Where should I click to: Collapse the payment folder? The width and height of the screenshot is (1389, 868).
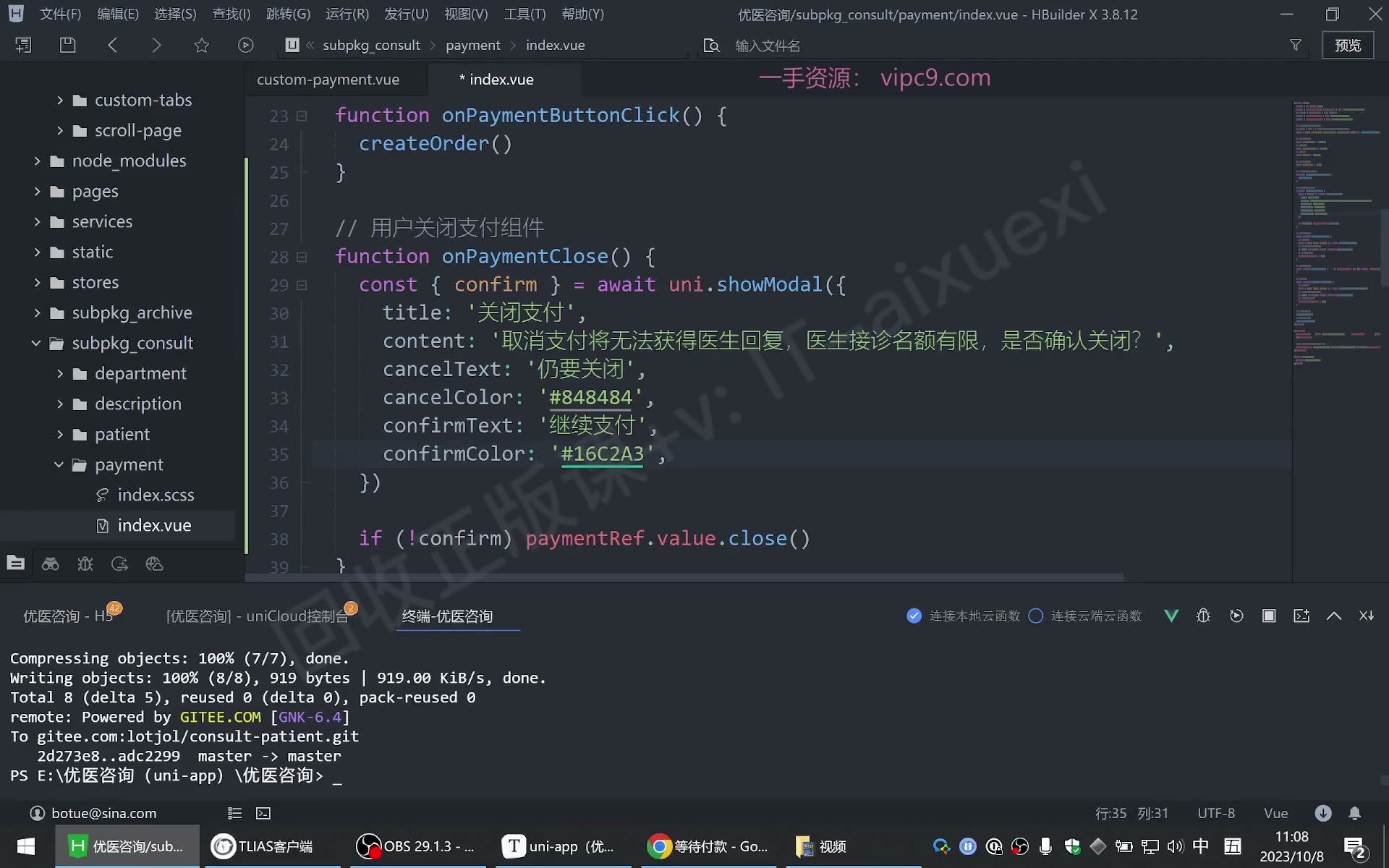[59, 464]
